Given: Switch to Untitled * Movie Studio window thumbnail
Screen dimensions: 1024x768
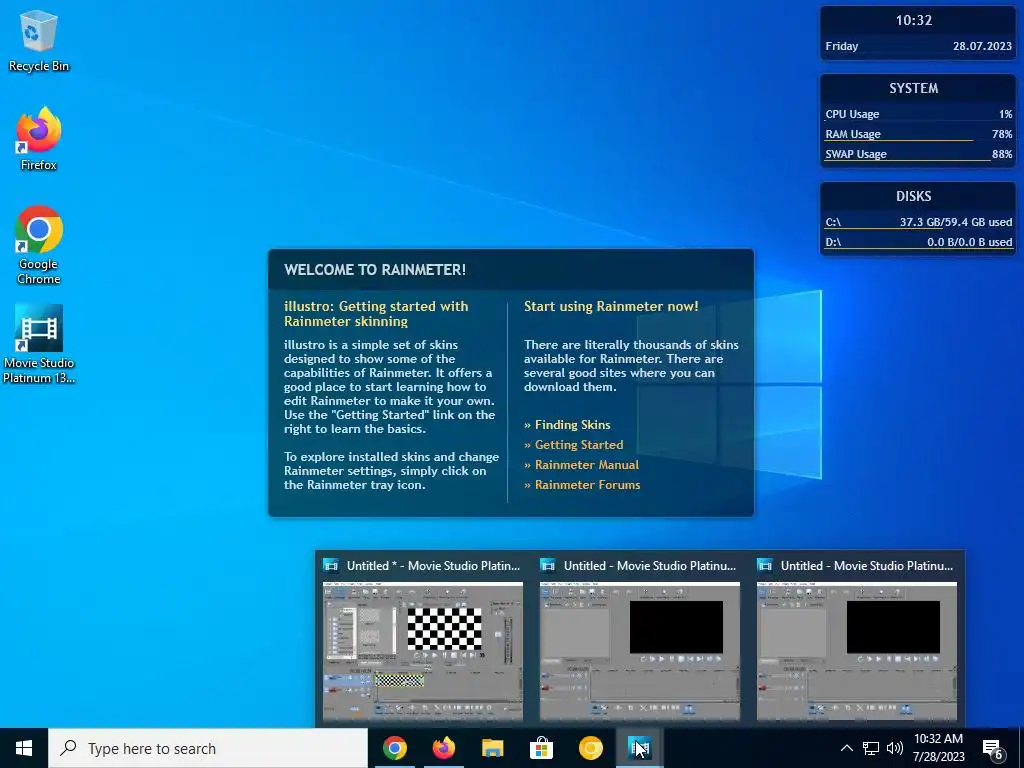Looking at the screenshot, I should (423, 651).
